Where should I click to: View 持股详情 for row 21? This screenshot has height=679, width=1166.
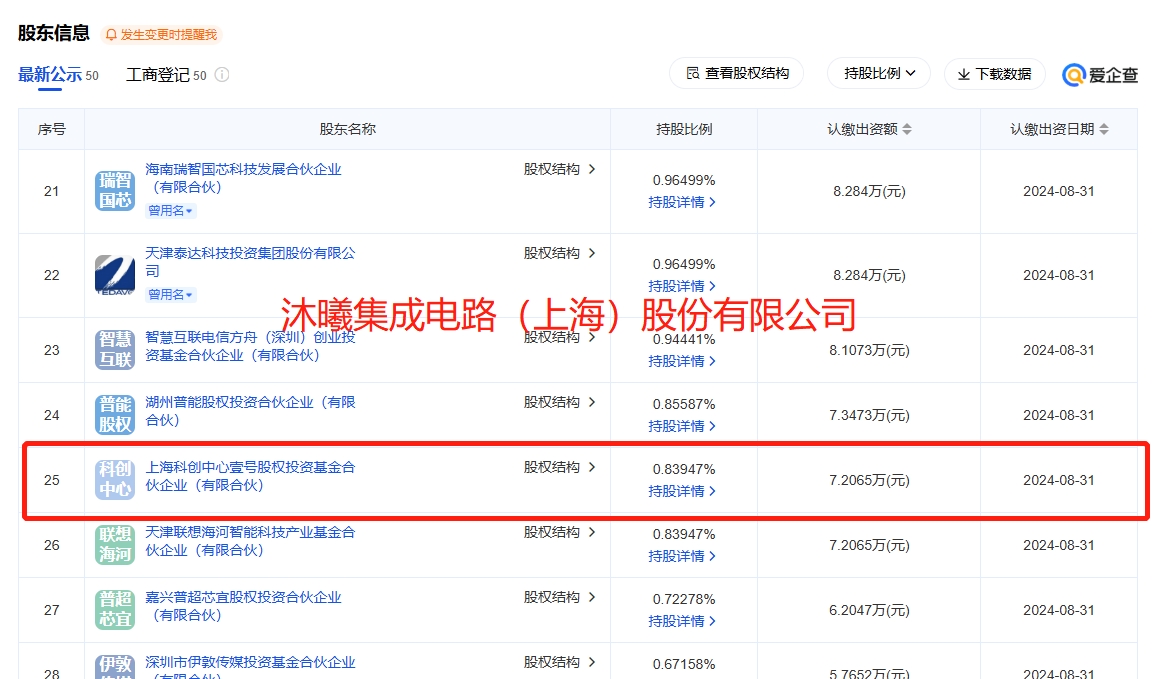tap(682, 202)
